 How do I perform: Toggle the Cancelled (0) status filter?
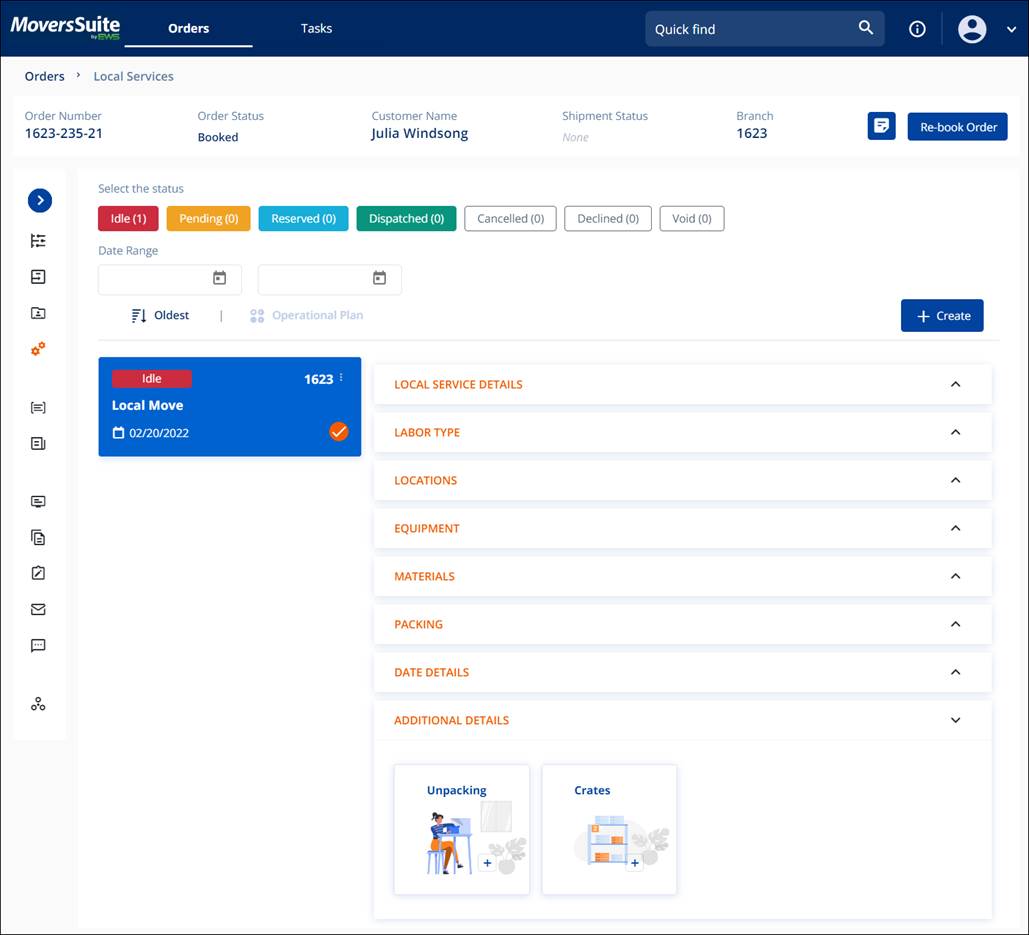(x=510, y=218)
